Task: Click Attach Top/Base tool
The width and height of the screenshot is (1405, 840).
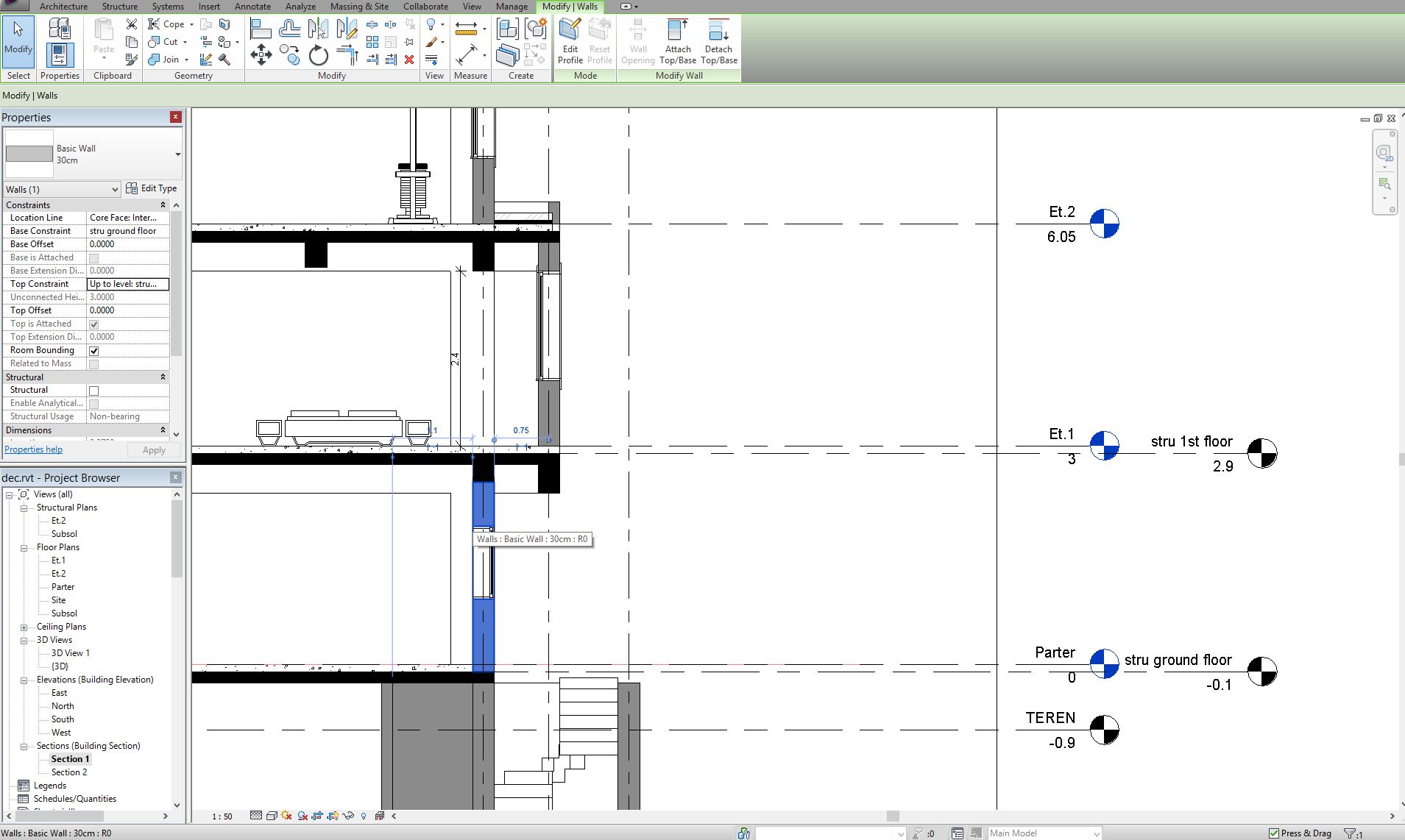Action: 677,42
